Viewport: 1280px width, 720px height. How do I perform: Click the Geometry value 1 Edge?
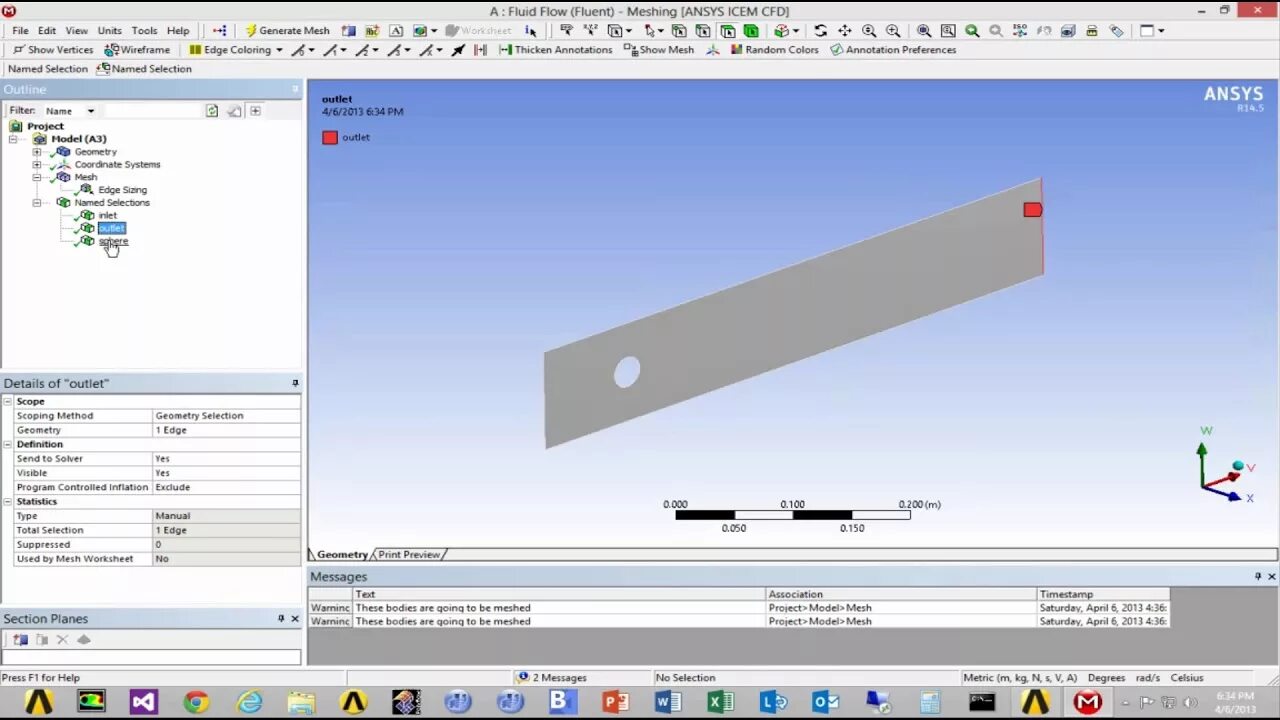tap(226, 430)
